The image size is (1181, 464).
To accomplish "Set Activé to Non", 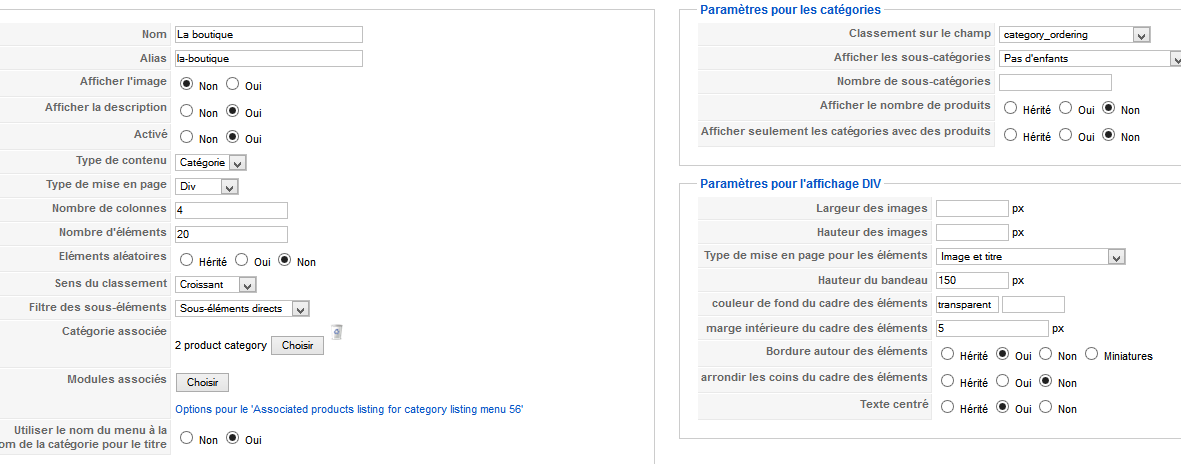I will click(x=187, y=137).
